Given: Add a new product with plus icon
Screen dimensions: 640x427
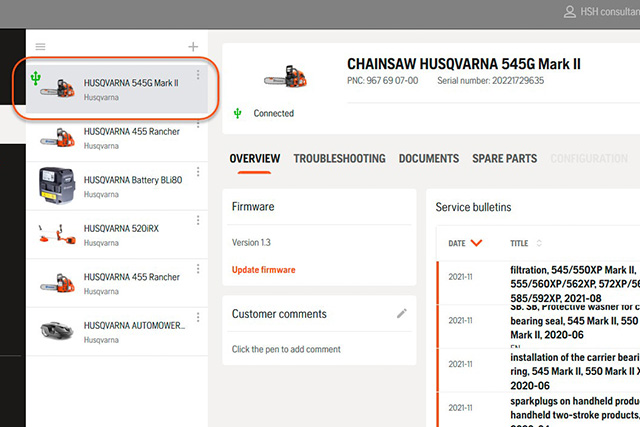Looking at the screenshot, I should [193, 47].
